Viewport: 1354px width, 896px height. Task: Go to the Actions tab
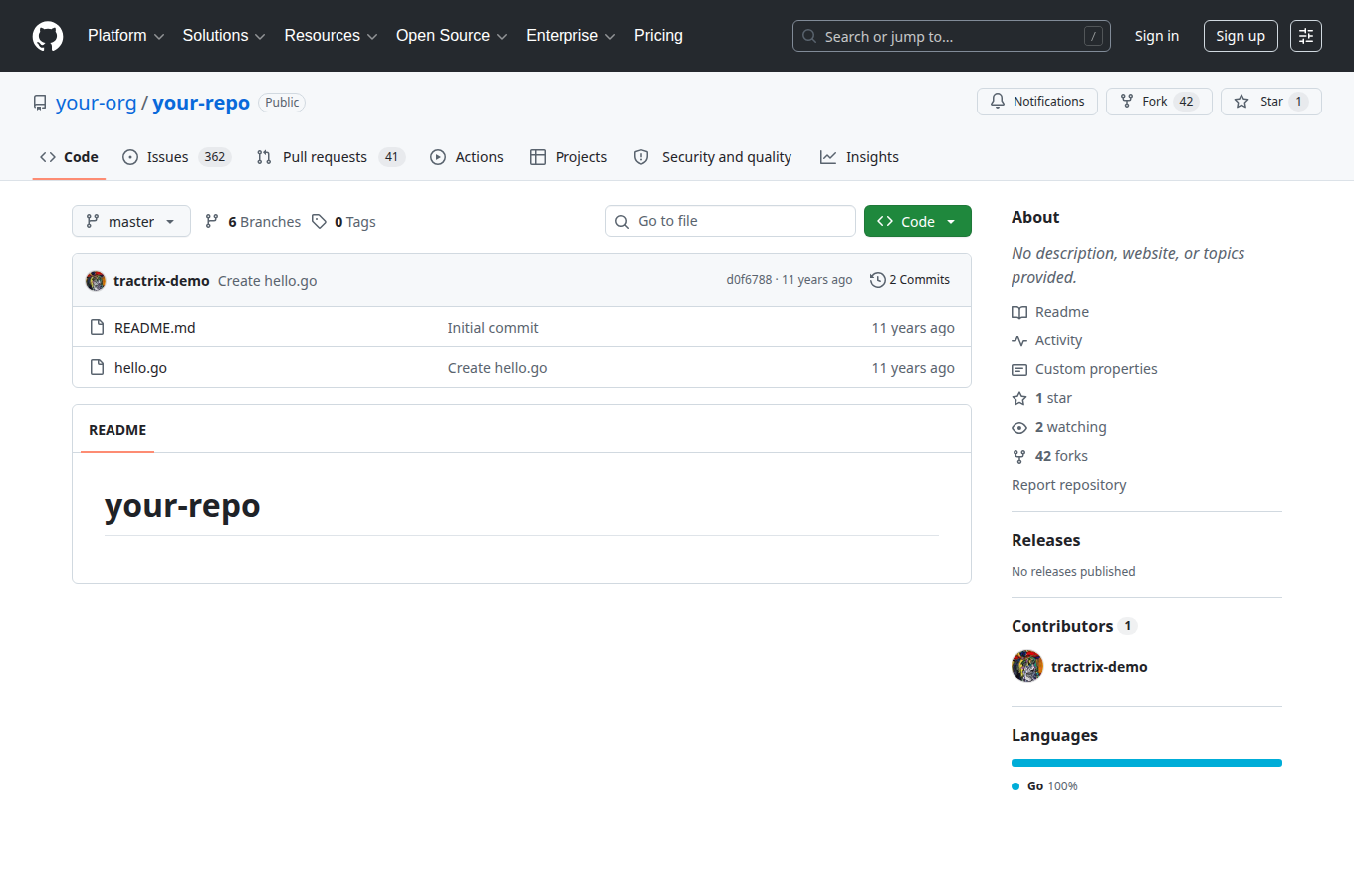(467, 157)
